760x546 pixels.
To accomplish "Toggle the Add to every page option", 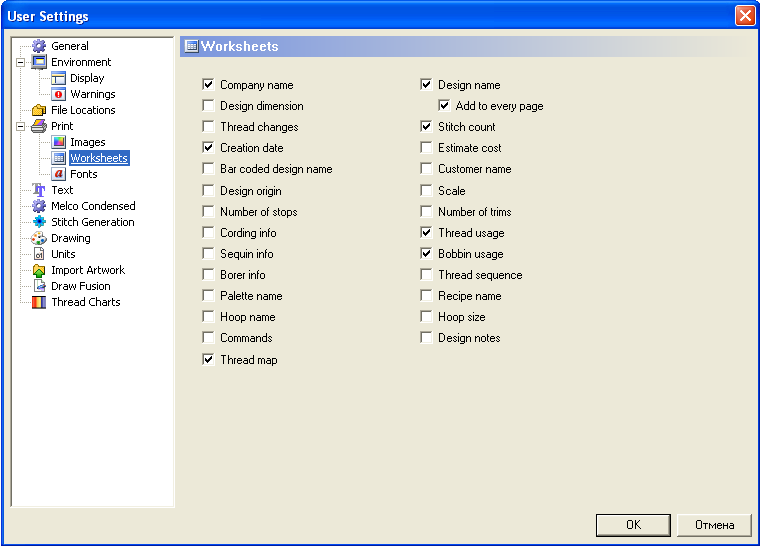I will 444,106.
